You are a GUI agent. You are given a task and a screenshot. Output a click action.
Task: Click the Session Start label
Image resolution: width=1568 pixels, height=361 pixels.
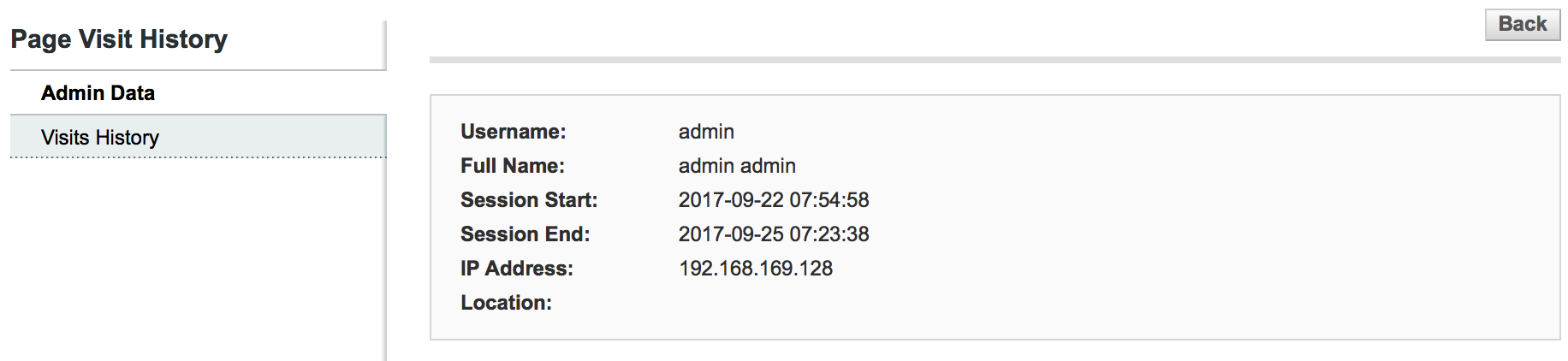[x=529, y=200]
